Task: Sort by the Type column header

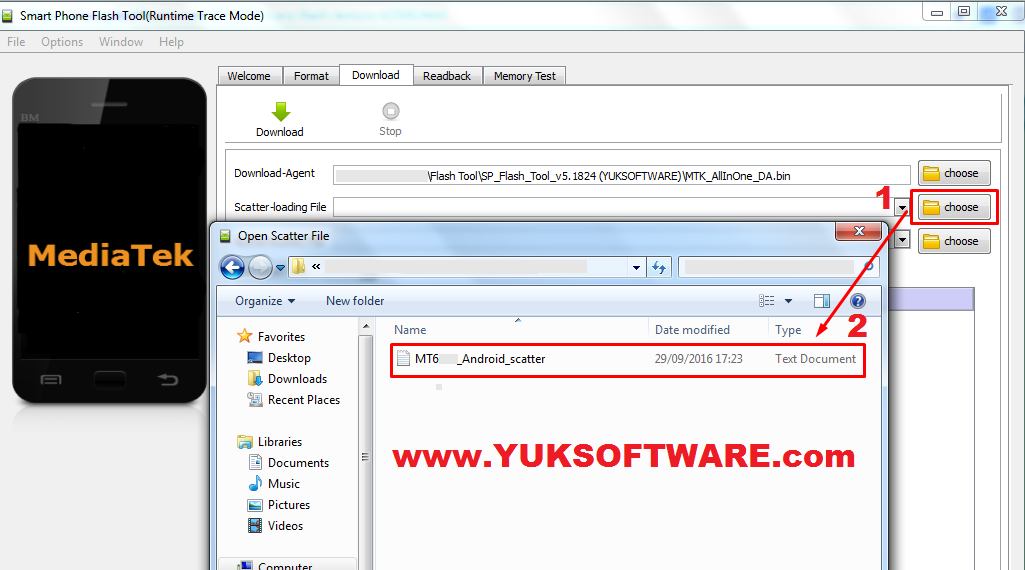Action: point(788,330)
